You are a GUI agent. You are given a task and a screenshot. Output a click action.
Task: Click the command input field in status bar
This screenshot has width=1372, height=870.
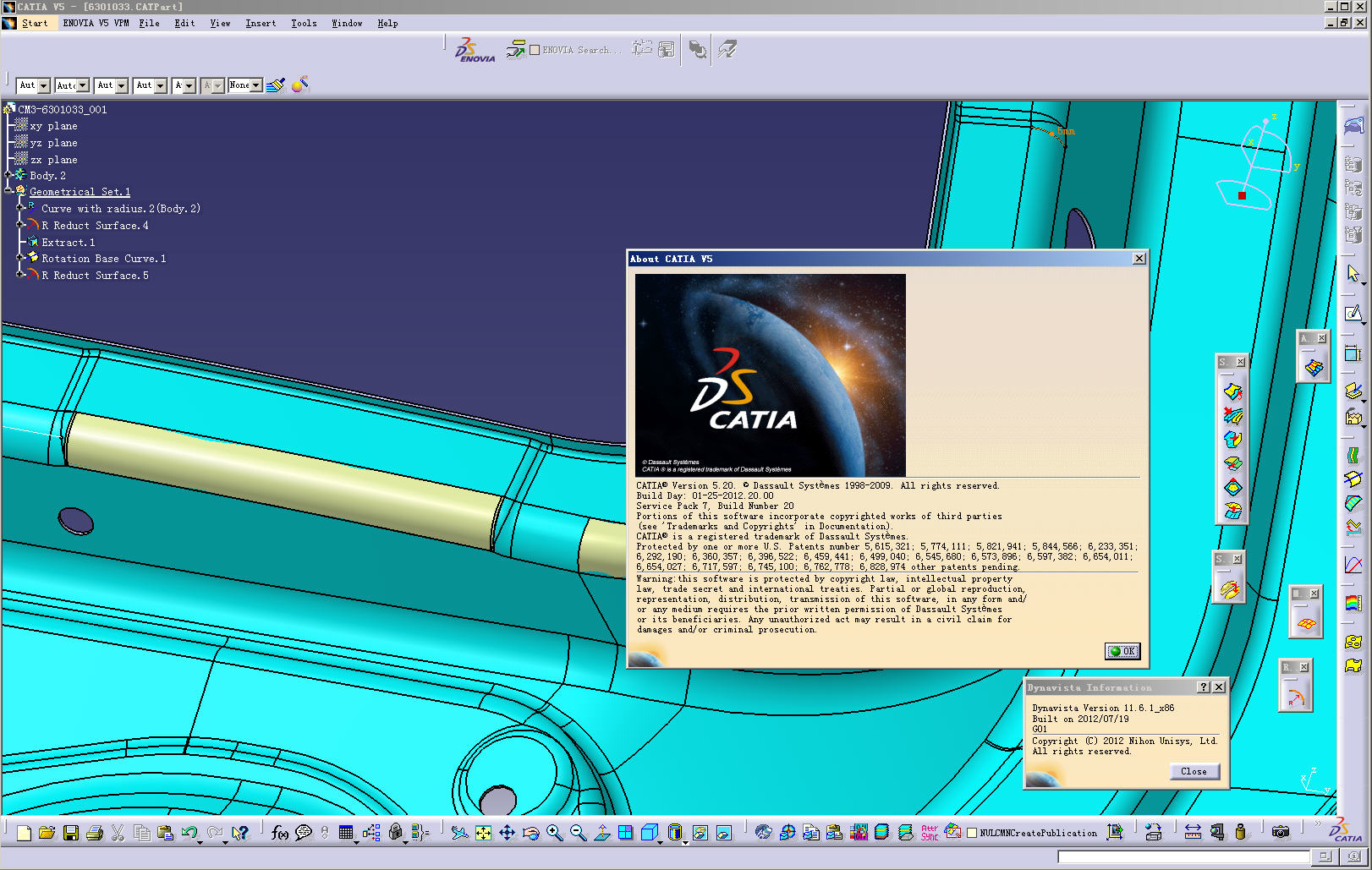(1183, 856)
